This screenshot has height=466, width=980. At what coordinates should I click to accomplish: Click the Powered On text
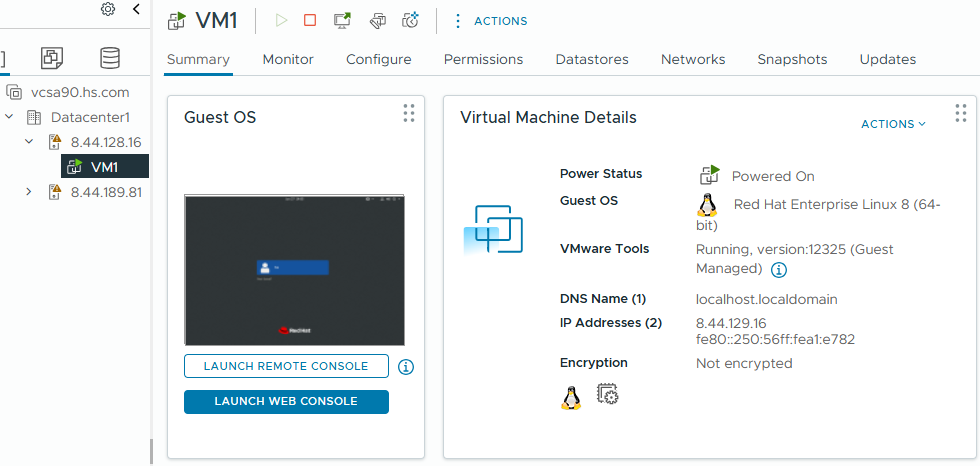[x=773, y=177]
